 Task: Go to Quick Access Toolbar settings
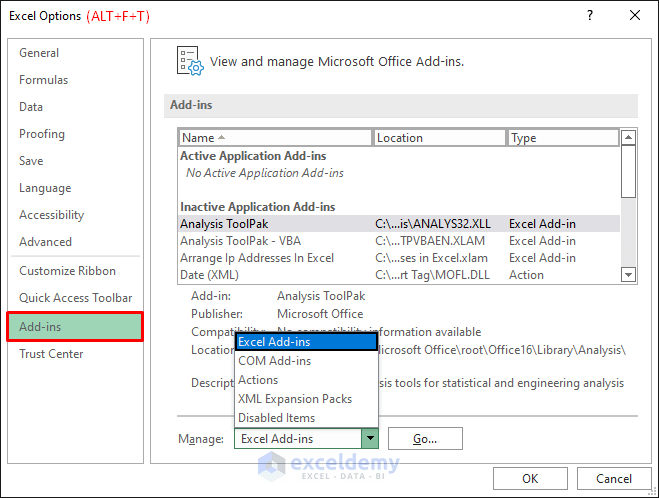tap(75, 298)
